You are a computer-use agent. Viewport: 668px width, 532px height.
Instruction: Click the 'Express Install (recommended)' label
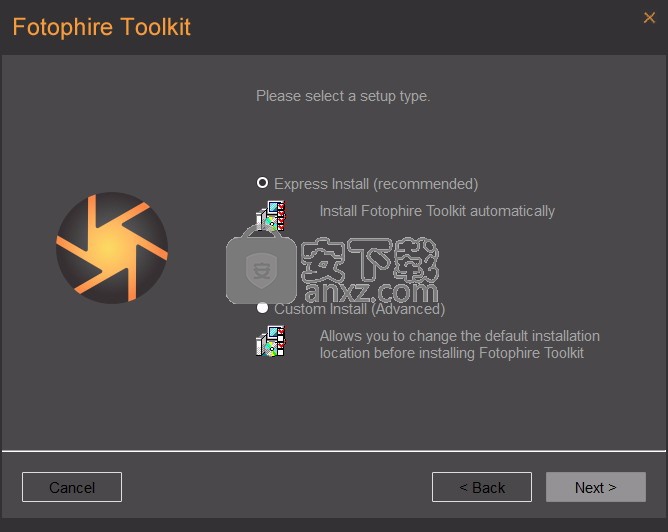(x=376, y=184)
